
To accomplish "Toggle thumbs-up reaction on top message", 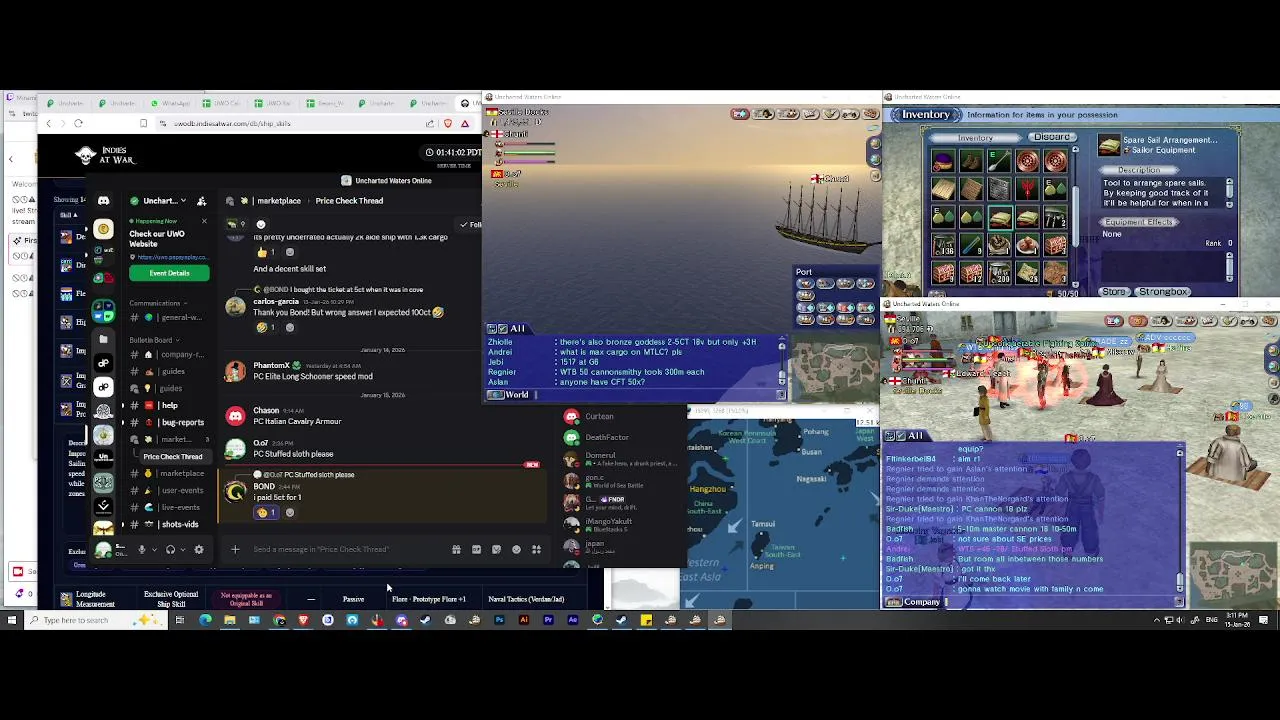I will pos(266,252).
